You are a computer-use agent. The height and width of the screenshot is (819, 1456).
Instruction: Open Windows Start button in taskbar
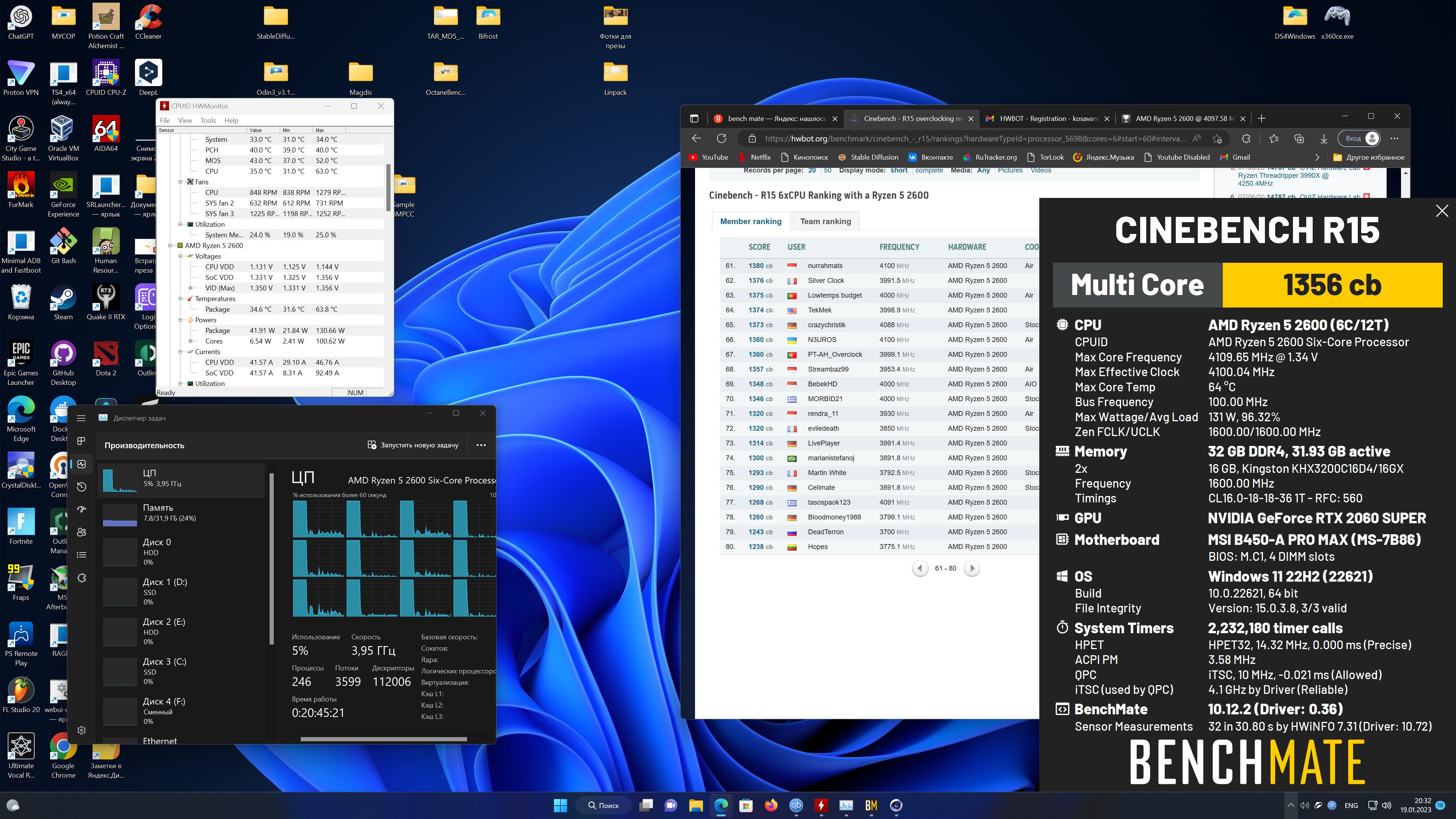(x=560, y=805)
